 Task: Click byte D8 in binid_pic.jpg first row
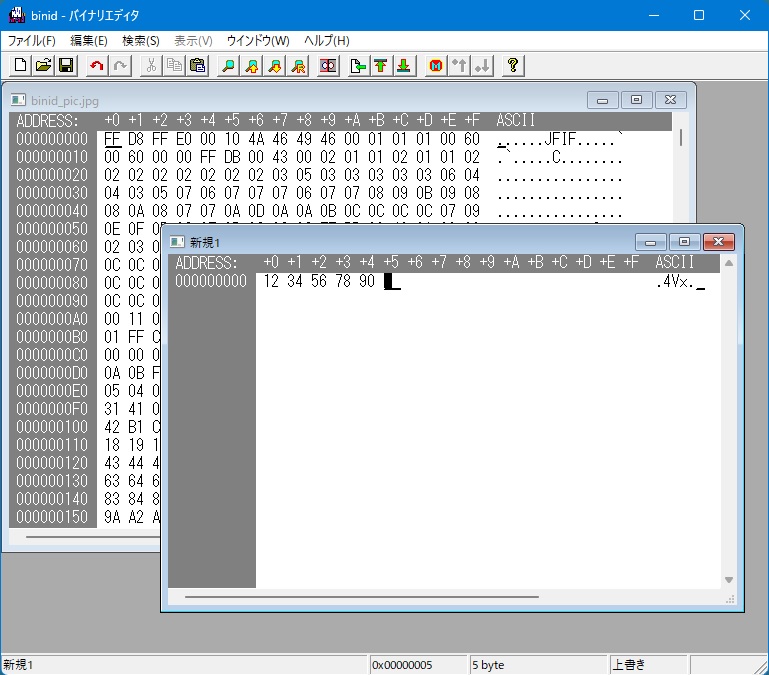tap(136, 139)
